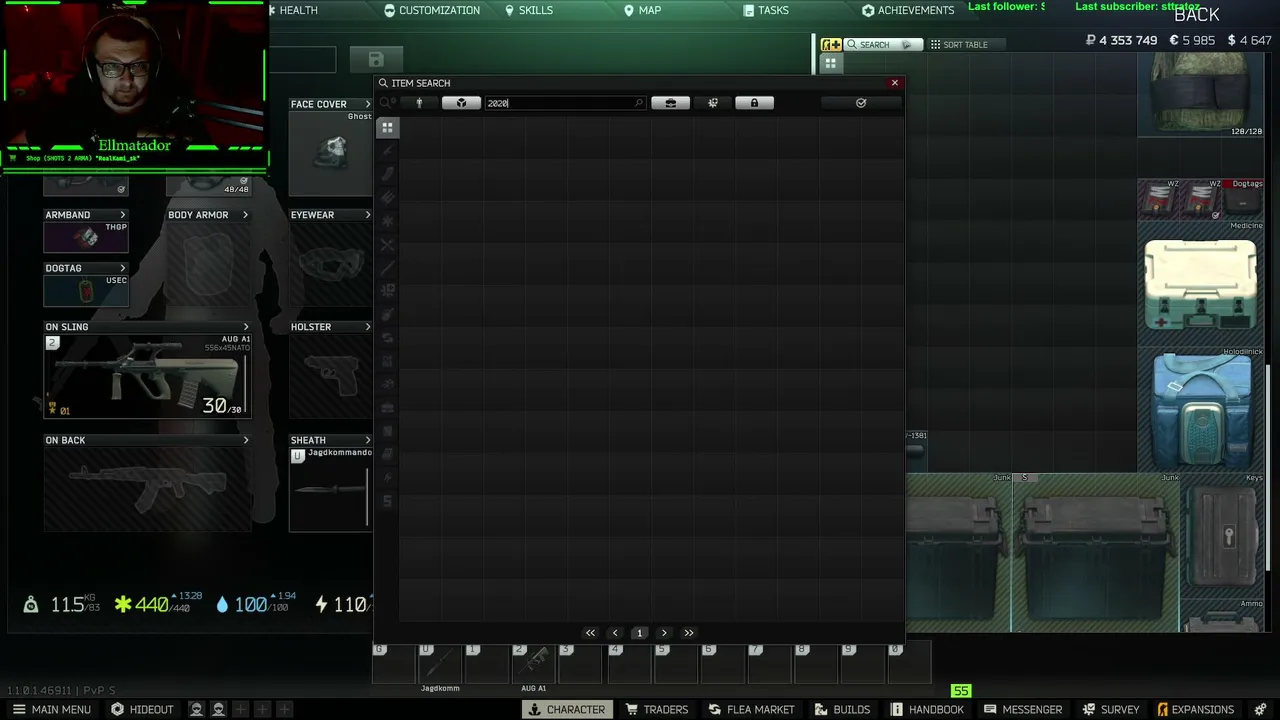
Task: Toggle the character filter in Item Search
Action: coord(419,103)
